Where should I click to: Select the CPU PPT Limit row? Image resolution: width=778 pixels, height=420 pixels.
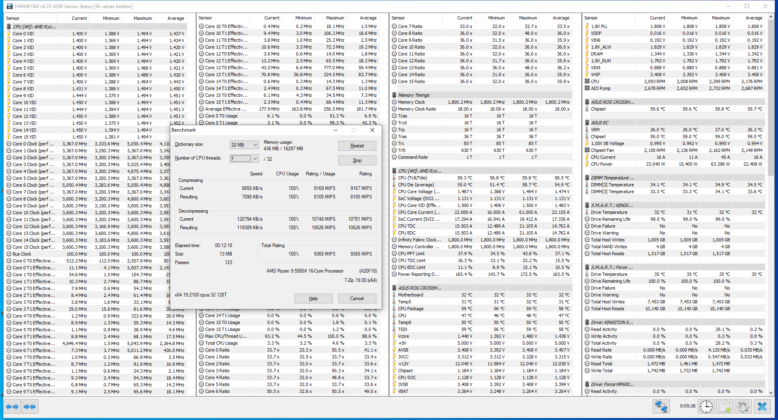(481, 253)
